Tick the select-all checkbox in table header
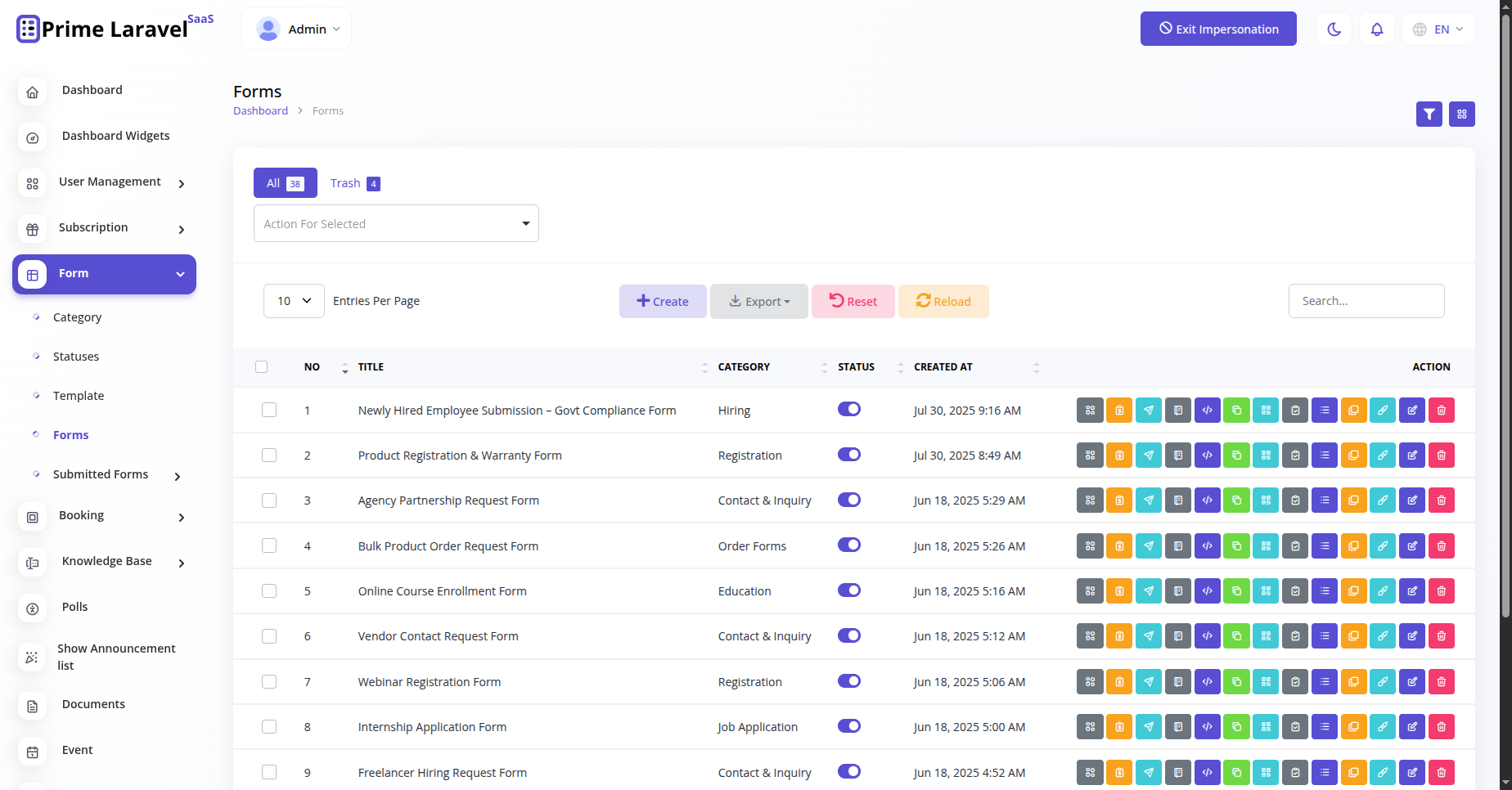 click(x=262, y=366)
